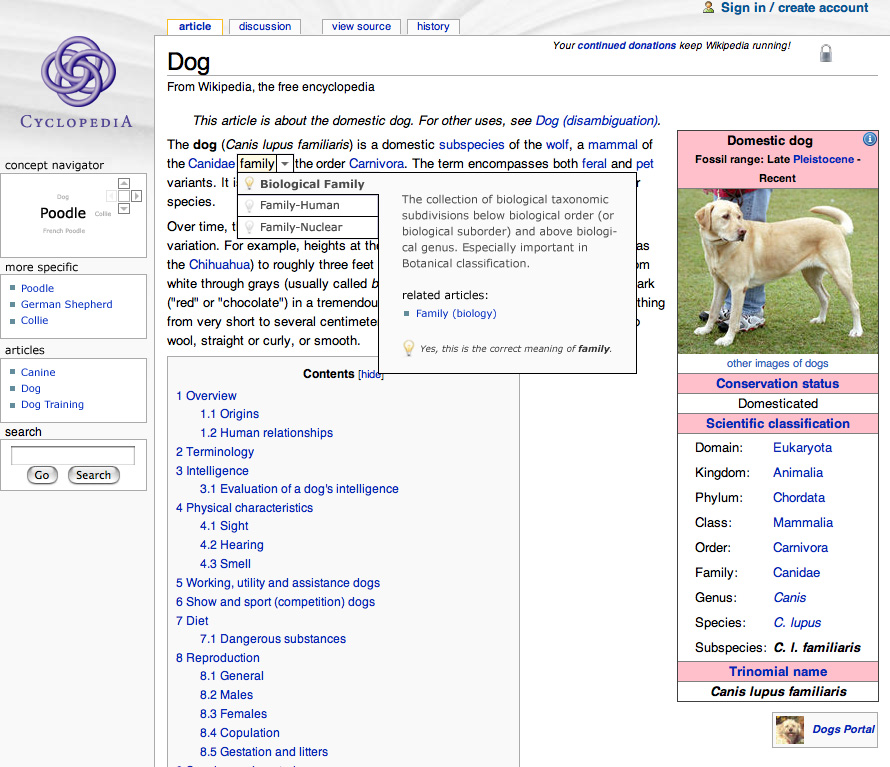This screenshot has width=890, height=767.
Task: Open the Canidae link in the infobox
Action: 796,573
